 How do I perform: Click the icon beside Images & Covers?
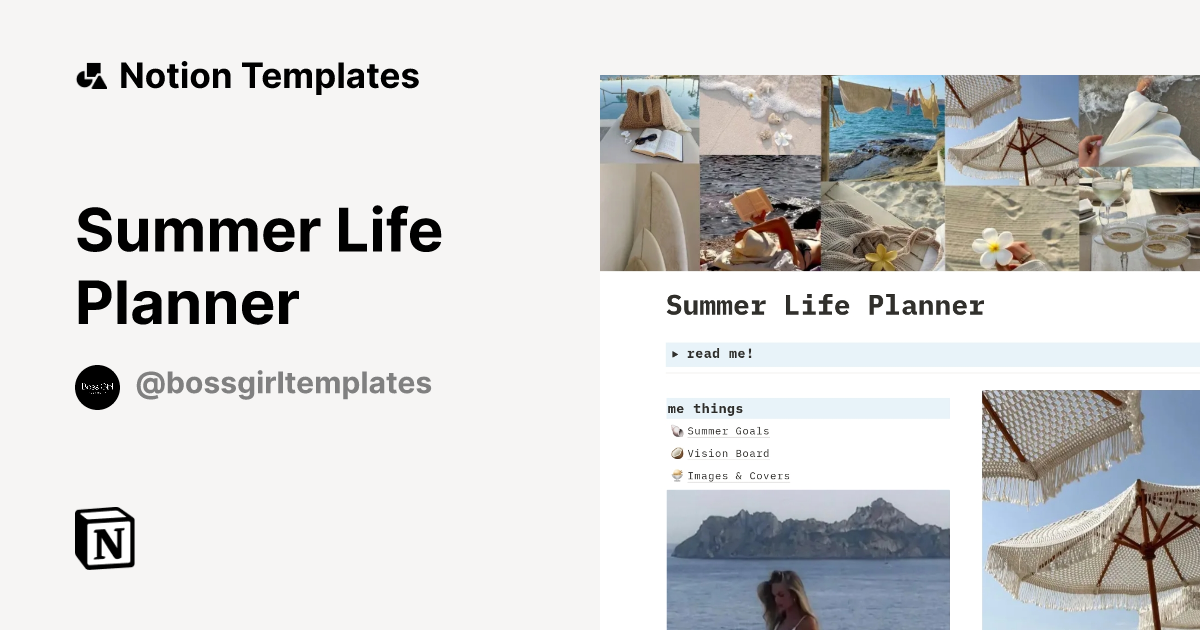click(677, 476)
